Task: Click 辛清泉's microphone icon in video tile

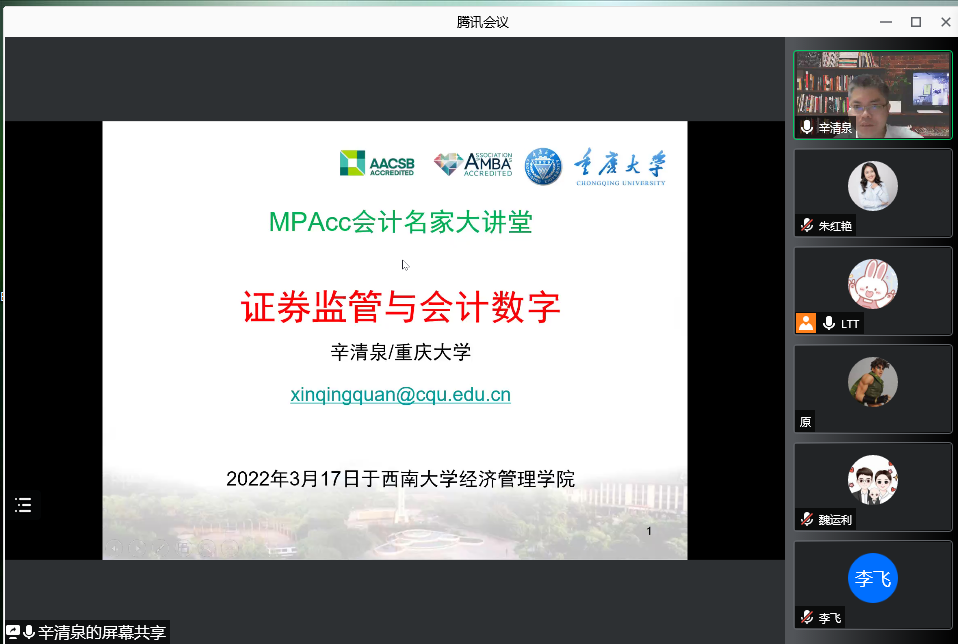Action: coord(807,128)
